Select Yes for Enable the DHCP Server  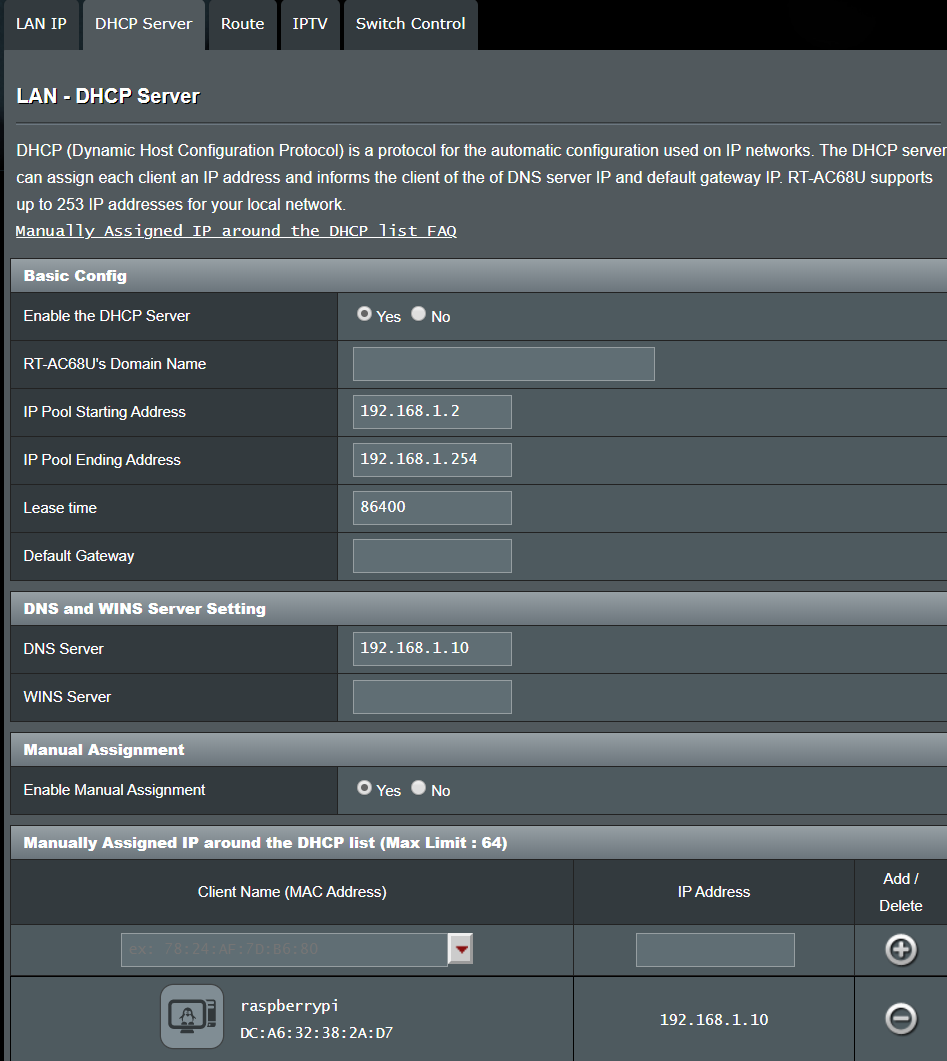point(365,314)
